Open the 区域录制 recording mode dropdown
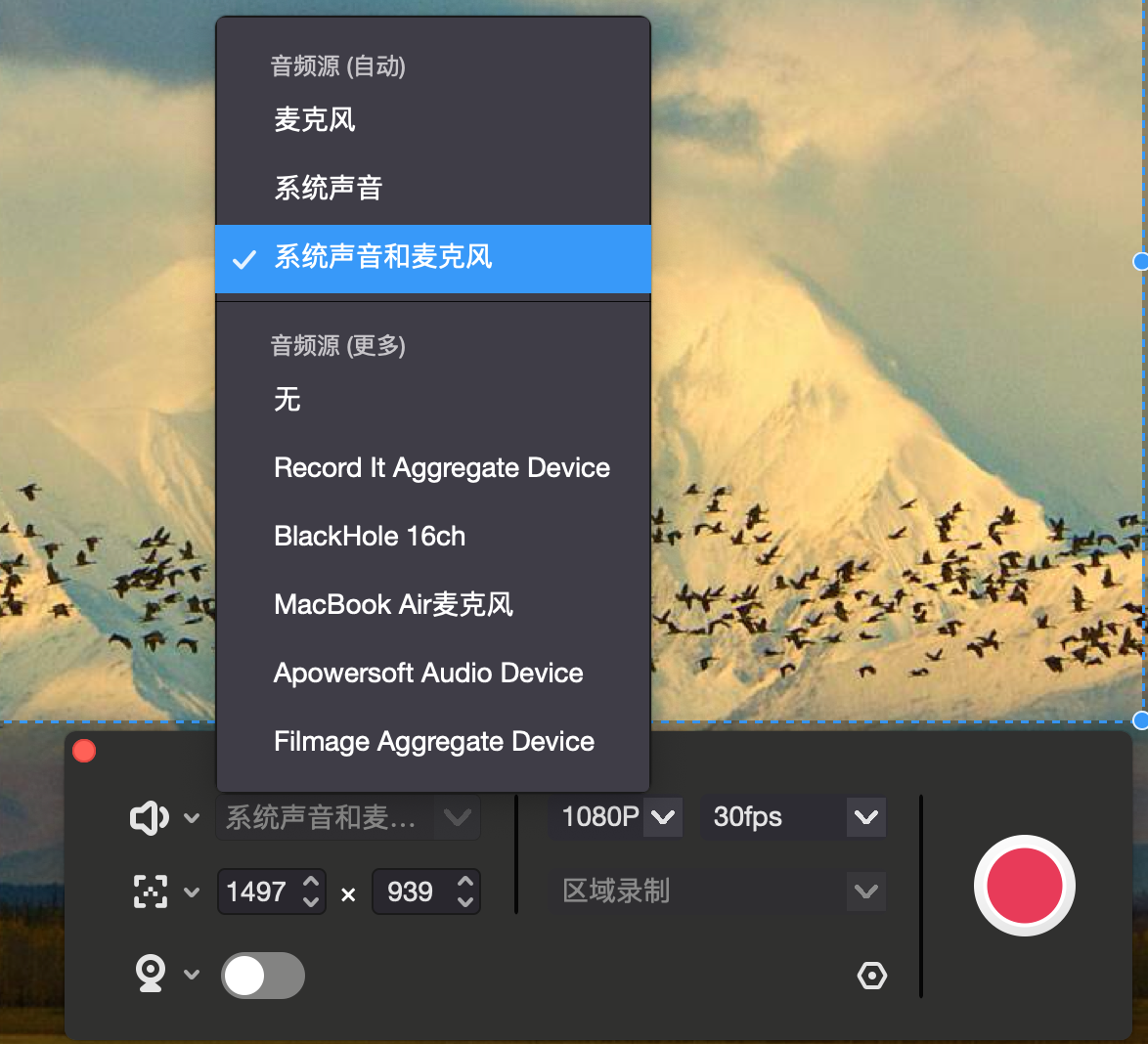Screen dimensions: 1148x1044 [718, 891]
